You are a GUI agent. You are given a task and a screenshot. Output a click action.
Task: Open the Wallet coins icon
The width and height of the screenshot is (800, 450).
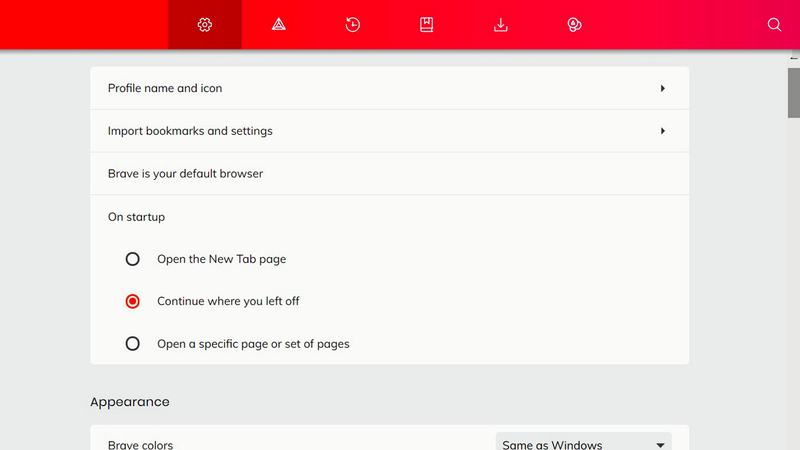click(x=575, y=25)
